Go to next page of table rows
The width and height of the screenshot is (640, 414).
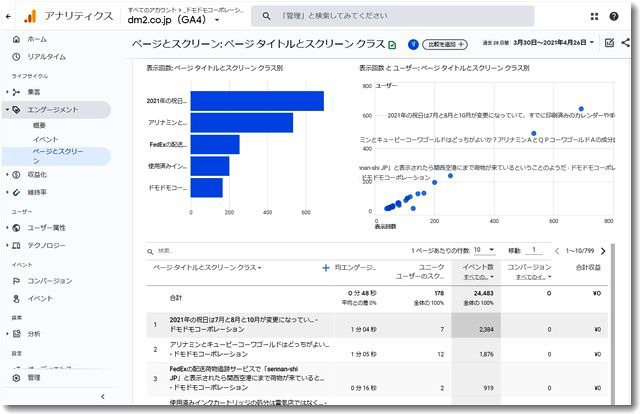click(603, 251)
